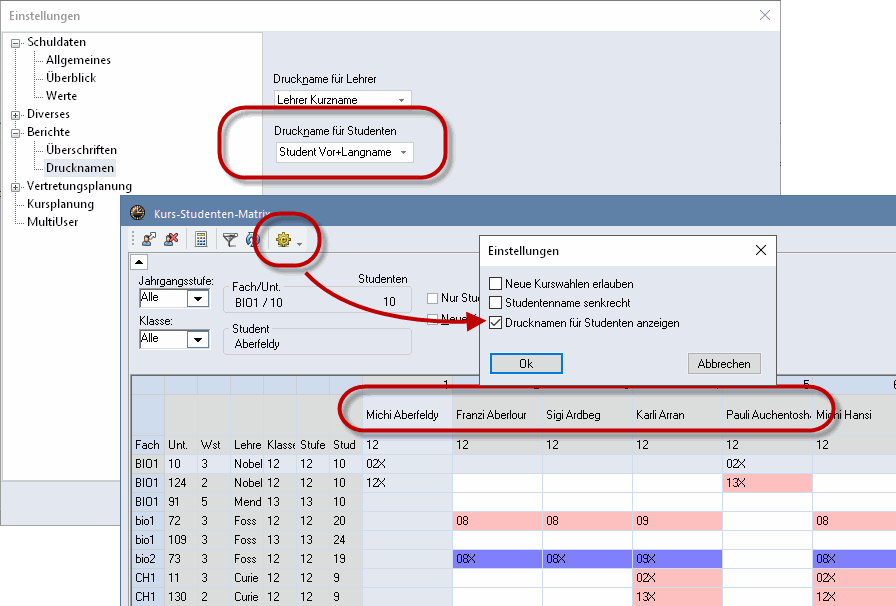
Task: Close the small Einstellungen dialog
Action: click(761, 250)
